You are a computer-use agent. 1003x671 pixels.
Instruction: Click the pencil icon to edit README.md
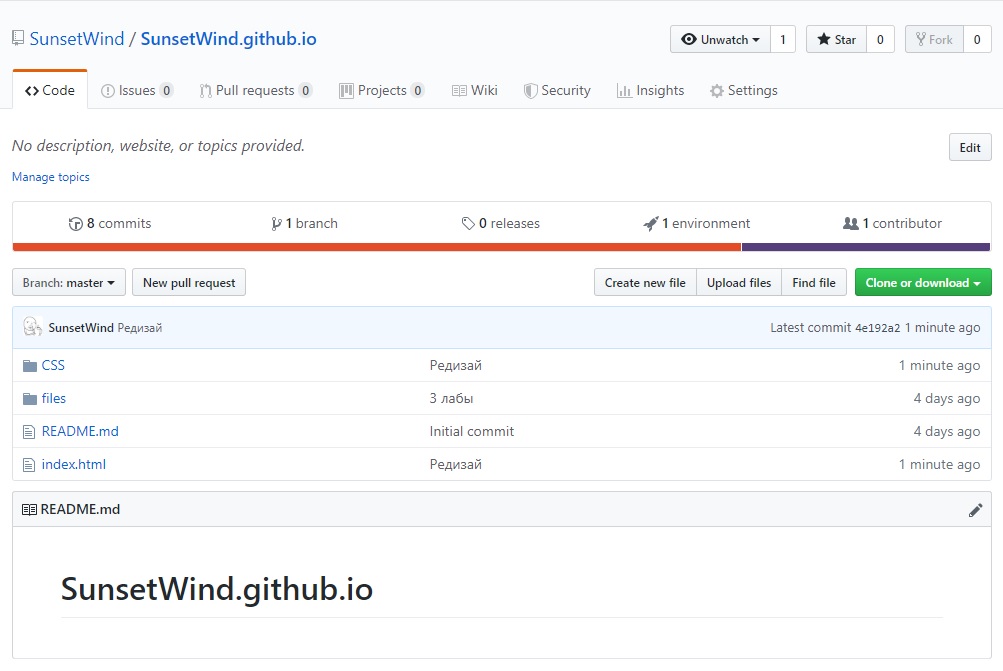click(x=975, y=510)
